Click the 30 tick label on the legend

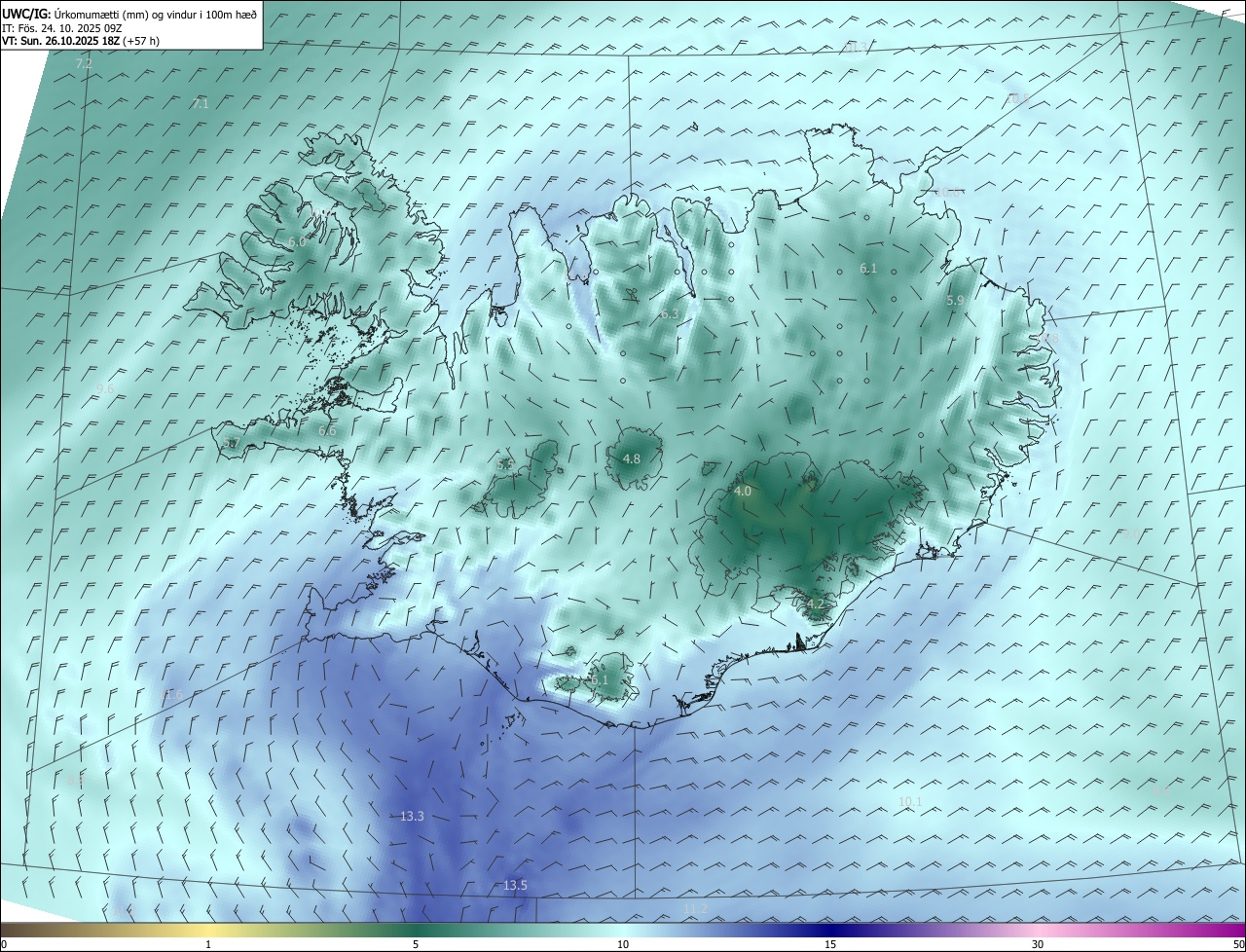(x=1038, y=944)
